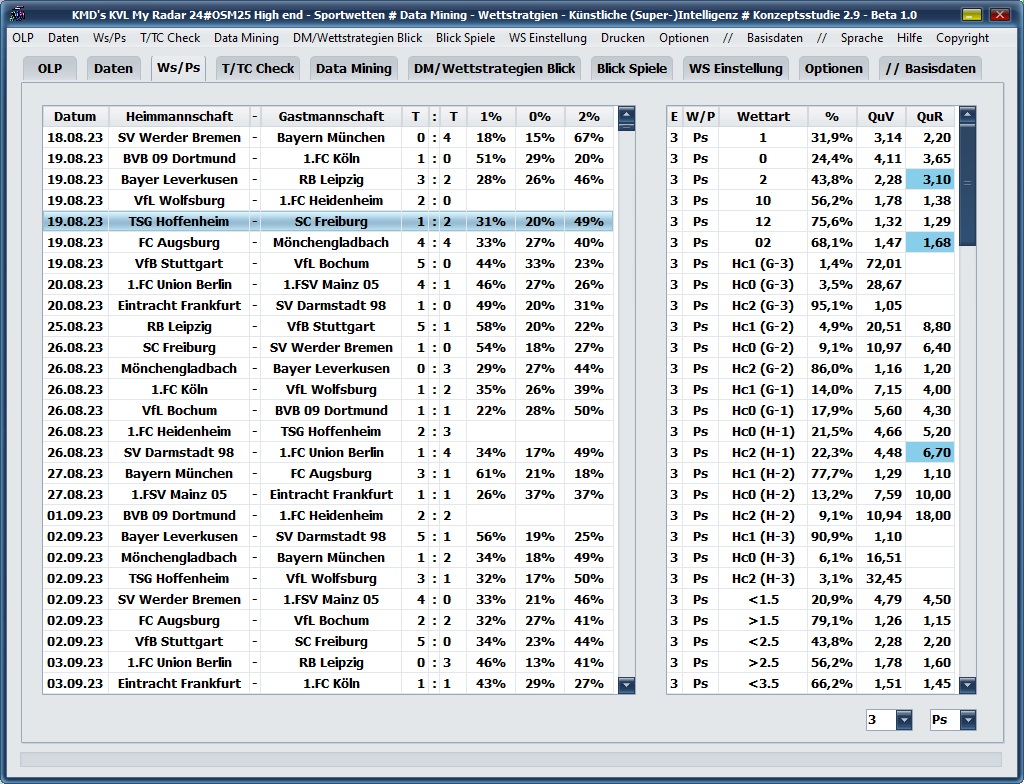Switch to the Data Mining tab
The width and height of the screenshot is (1024, 784).
point(354,69)
